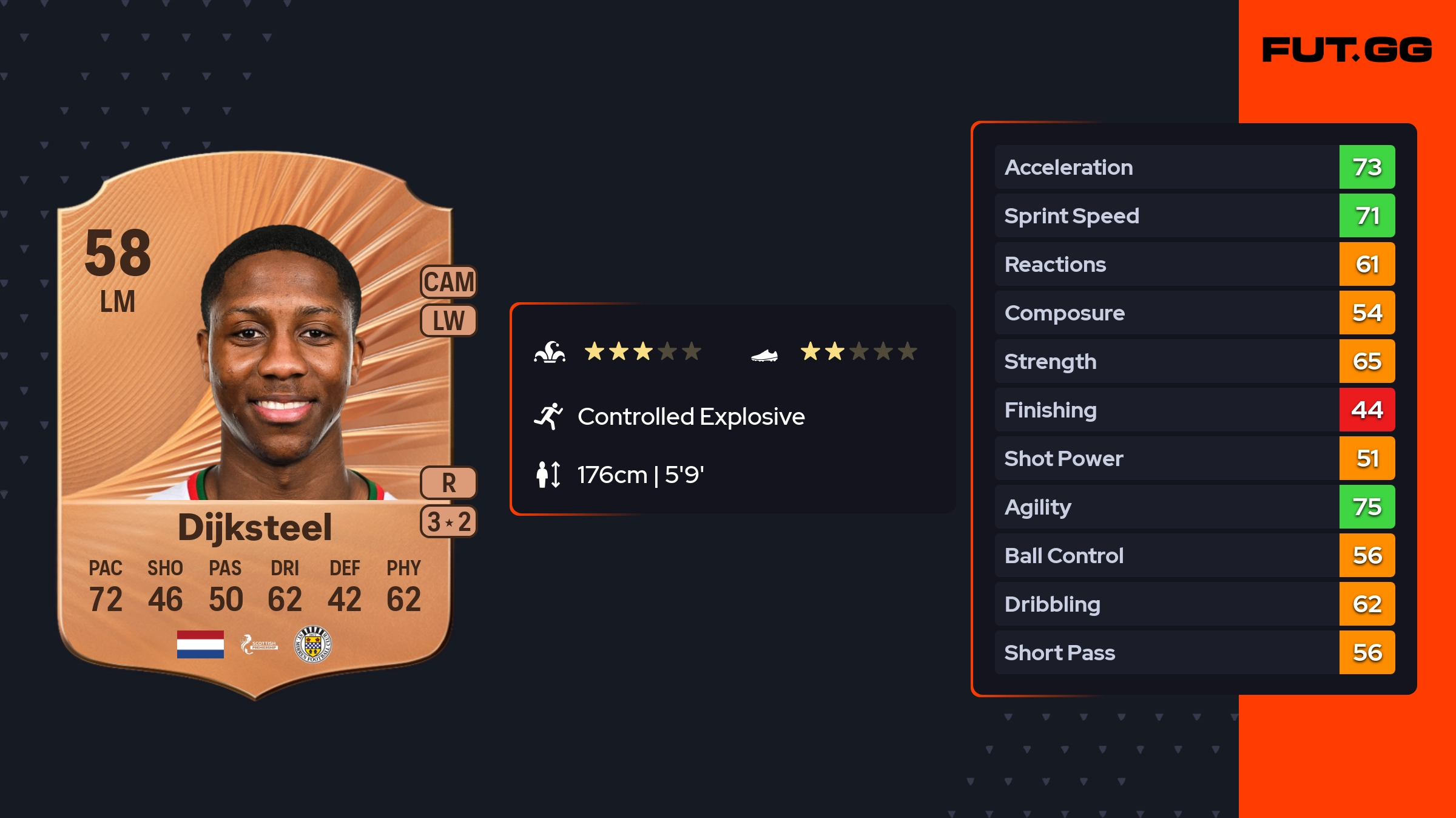Click the running man AcceleRATE icon
This screenshot has width=1456, height=818.
click(x=548, y=417)
